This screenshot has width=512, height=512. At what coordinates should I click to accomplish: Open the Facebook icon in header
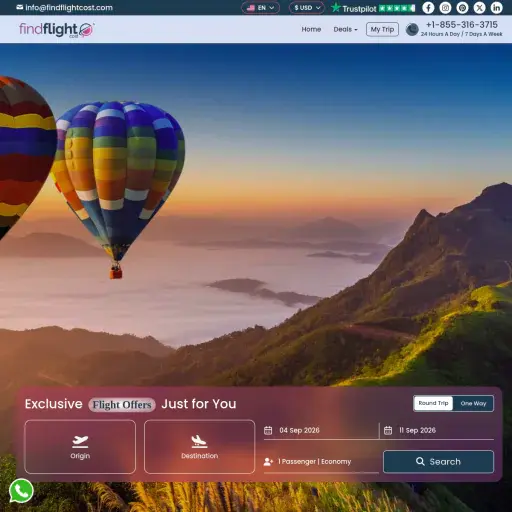tap(428, 8)
